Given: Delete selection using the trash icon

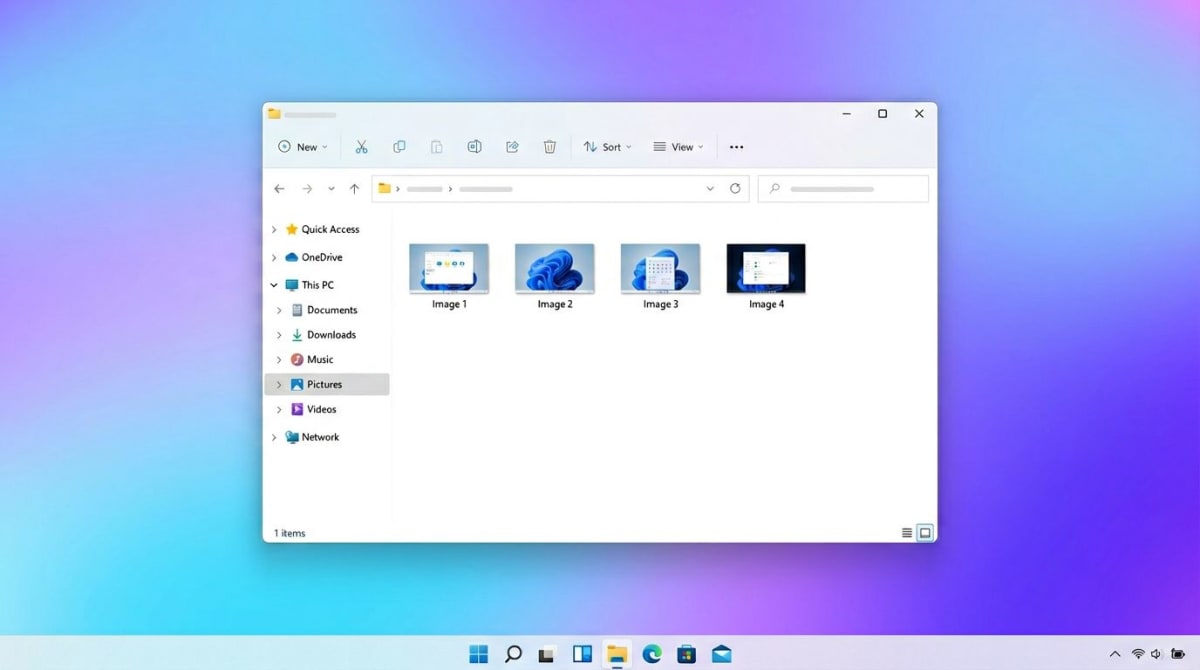Looking at the screenshot, I should (x=550, y=146).
